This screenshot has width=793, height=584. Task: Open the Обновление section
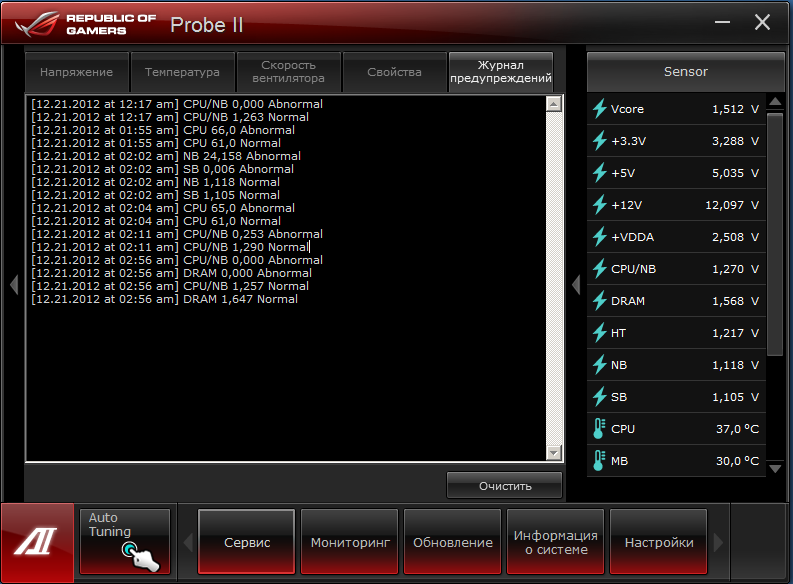pyautogui.click(x=453, y=542)
